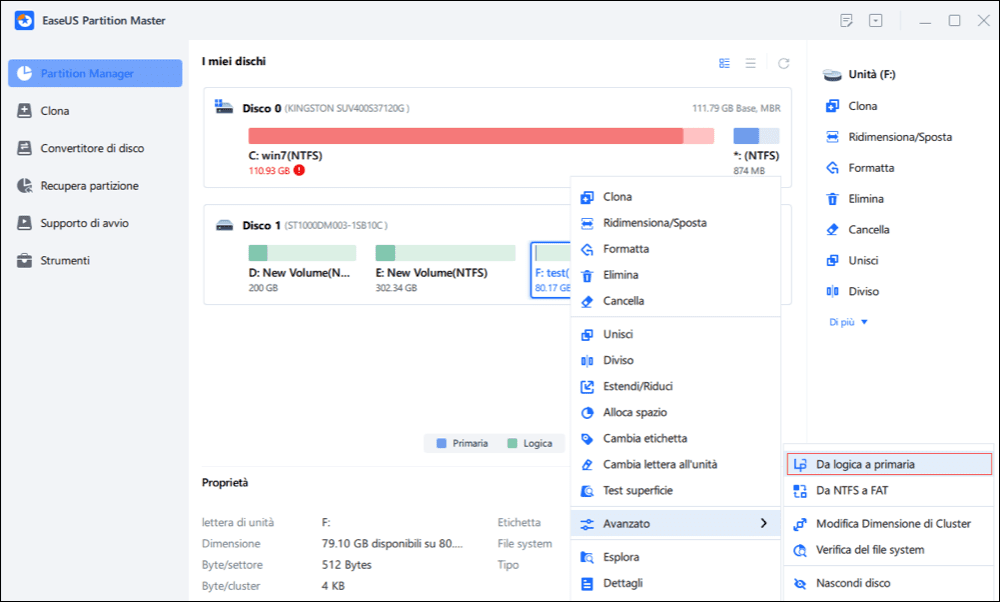The width and height of the screenshot is (1000, 602).
Task: Choose Elimina trash icon in right panel
Action: tap(832, 199)
